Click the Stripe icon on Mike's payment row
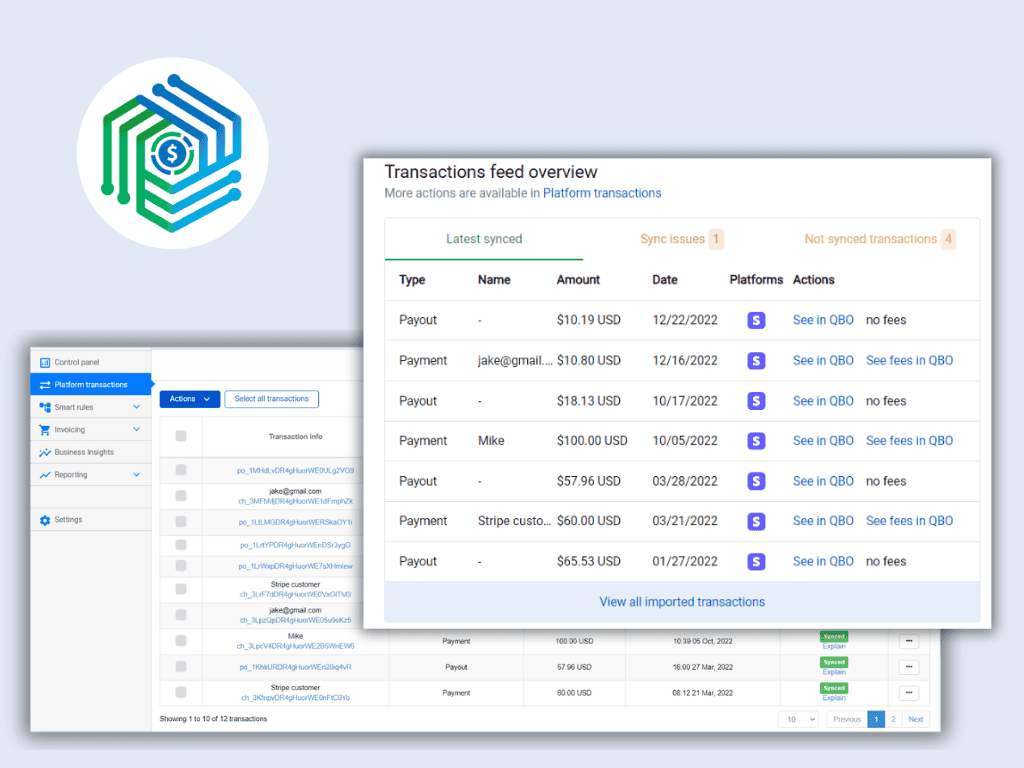 click(x=756, y=441)
